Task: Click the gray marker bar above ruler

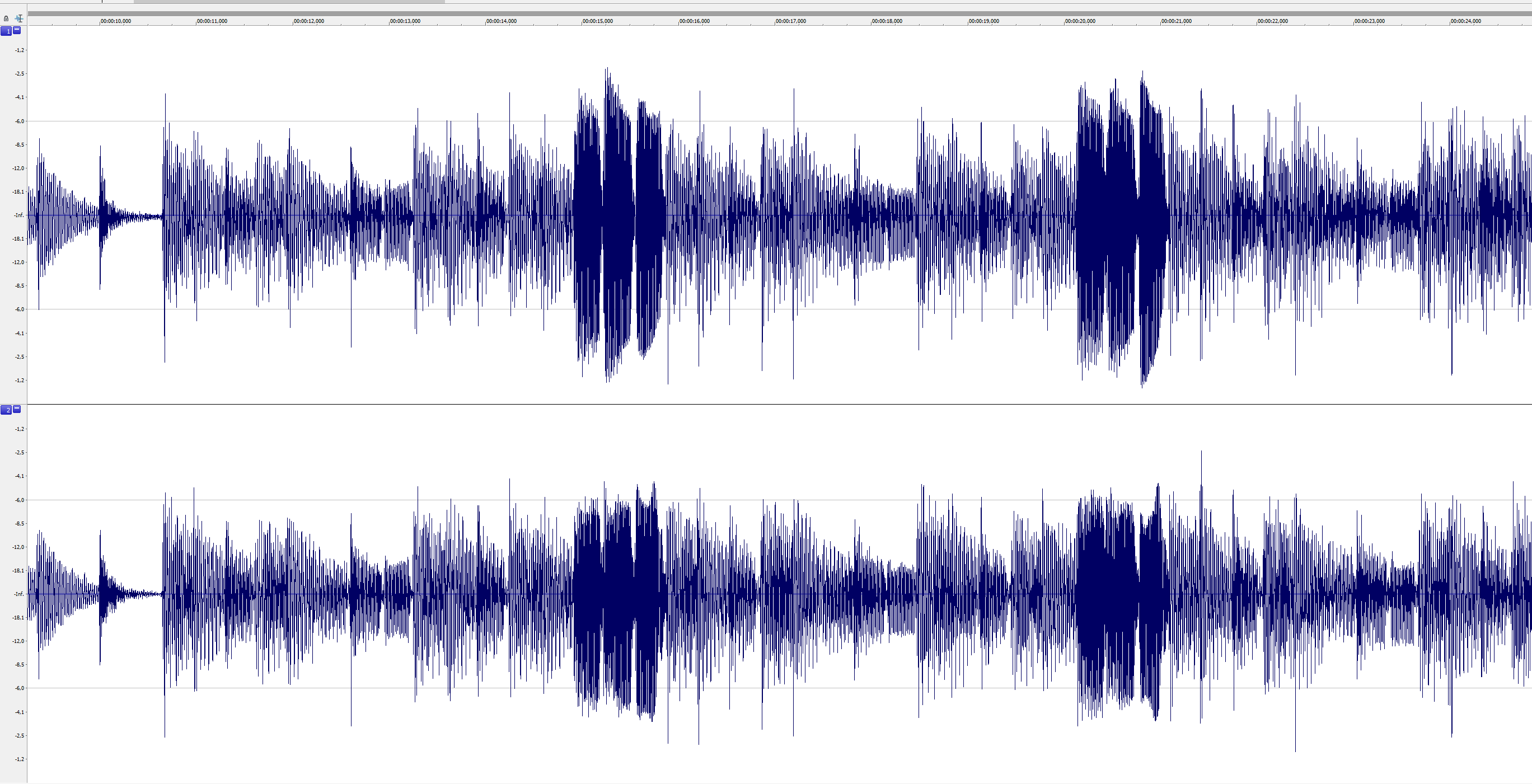Action: [773, 13]
